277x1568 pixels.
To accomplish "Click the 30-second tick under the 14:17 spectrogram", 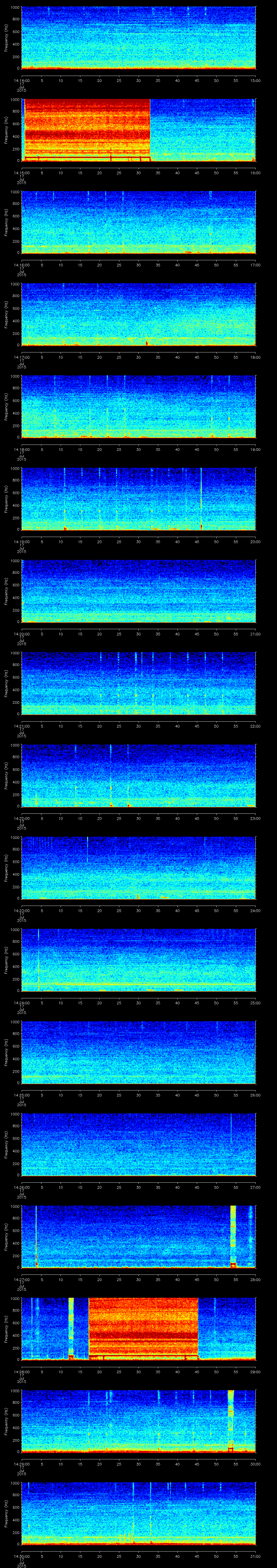I will point(138,357).
